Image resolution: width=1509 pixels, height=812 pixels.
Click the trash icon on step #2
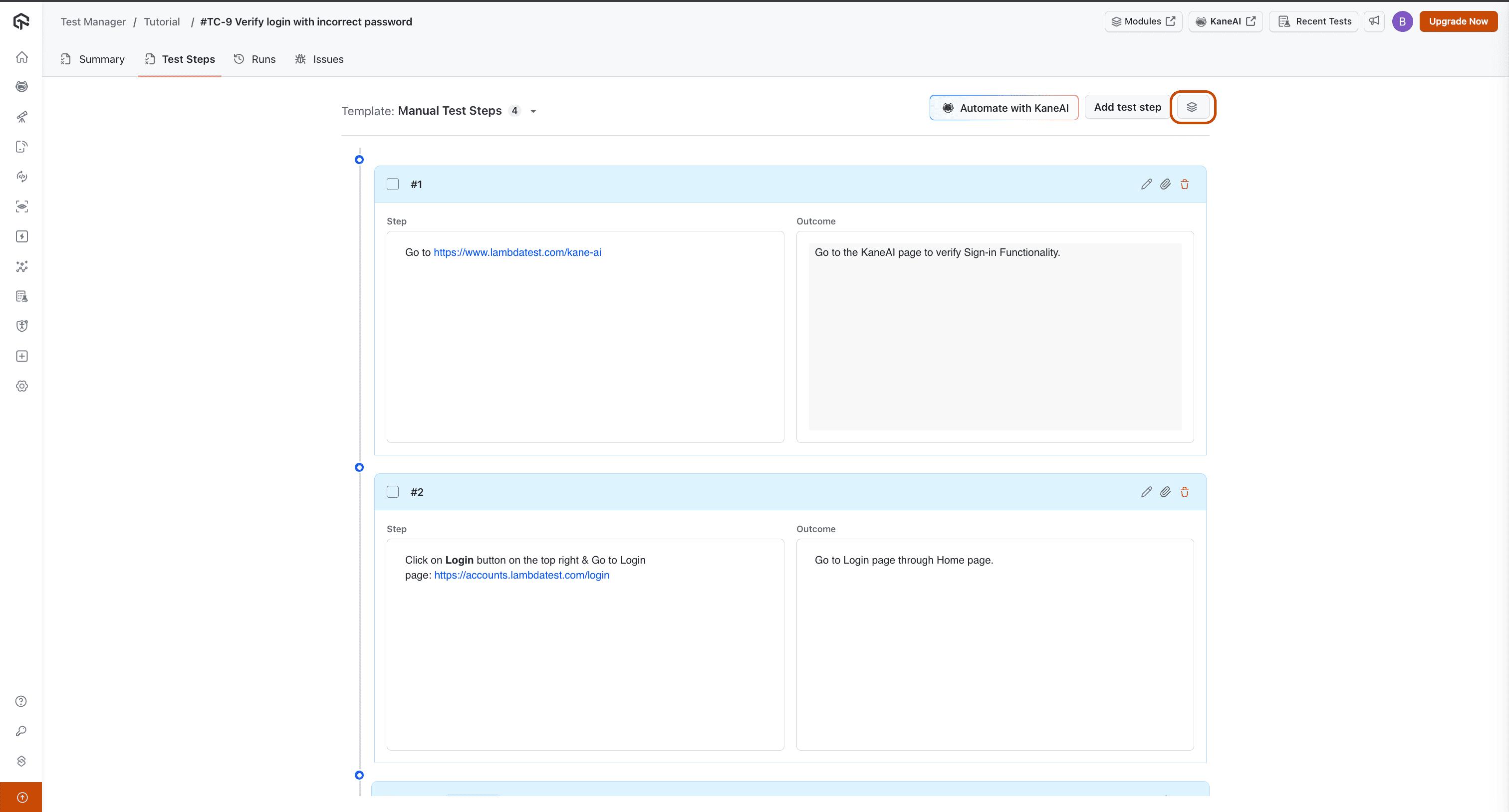tap(1185, 492)
